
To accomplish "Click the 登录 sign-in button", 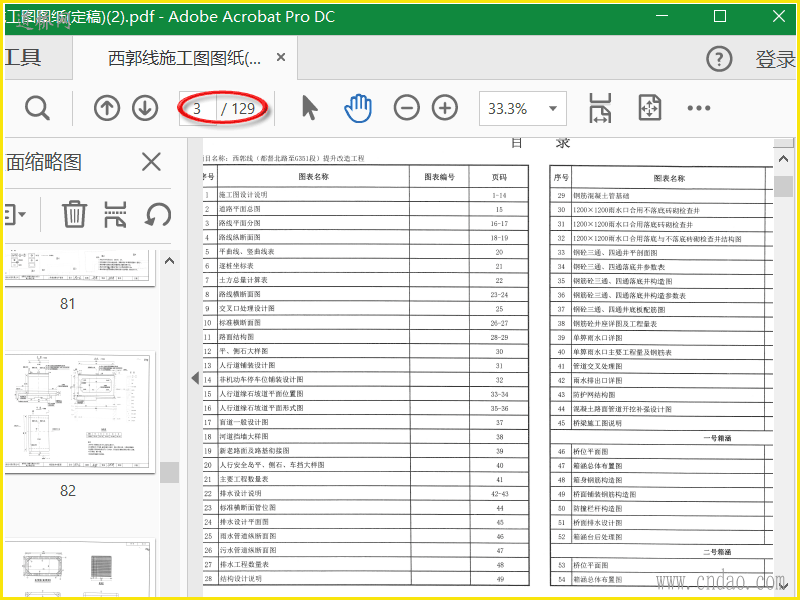I will pyautogui.click(x=775, y=59).
